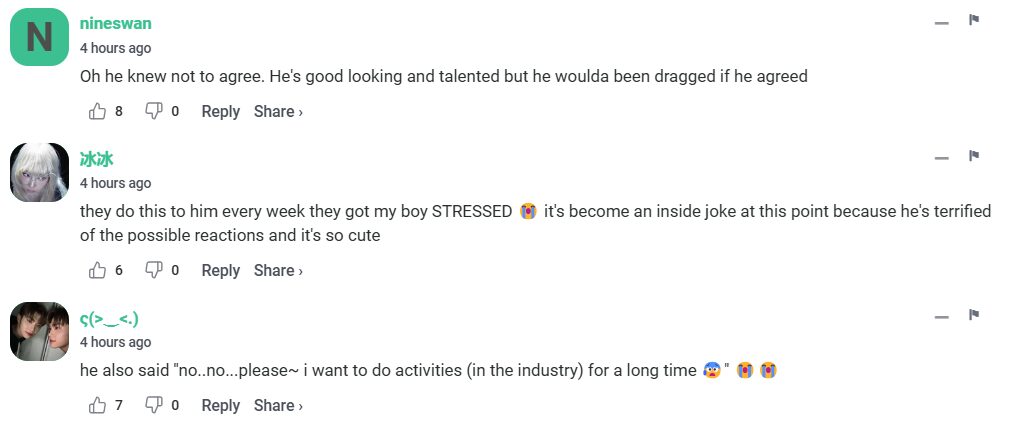Screen dimensions: 1011x424
Task: Reply to nineswan's comment
Action: point(220,111)
